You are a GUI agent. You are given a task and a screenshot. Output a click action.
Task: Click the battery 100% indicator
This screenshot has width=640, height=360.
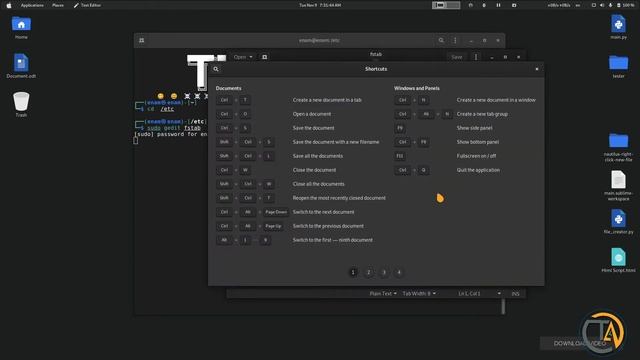(625, 5)
